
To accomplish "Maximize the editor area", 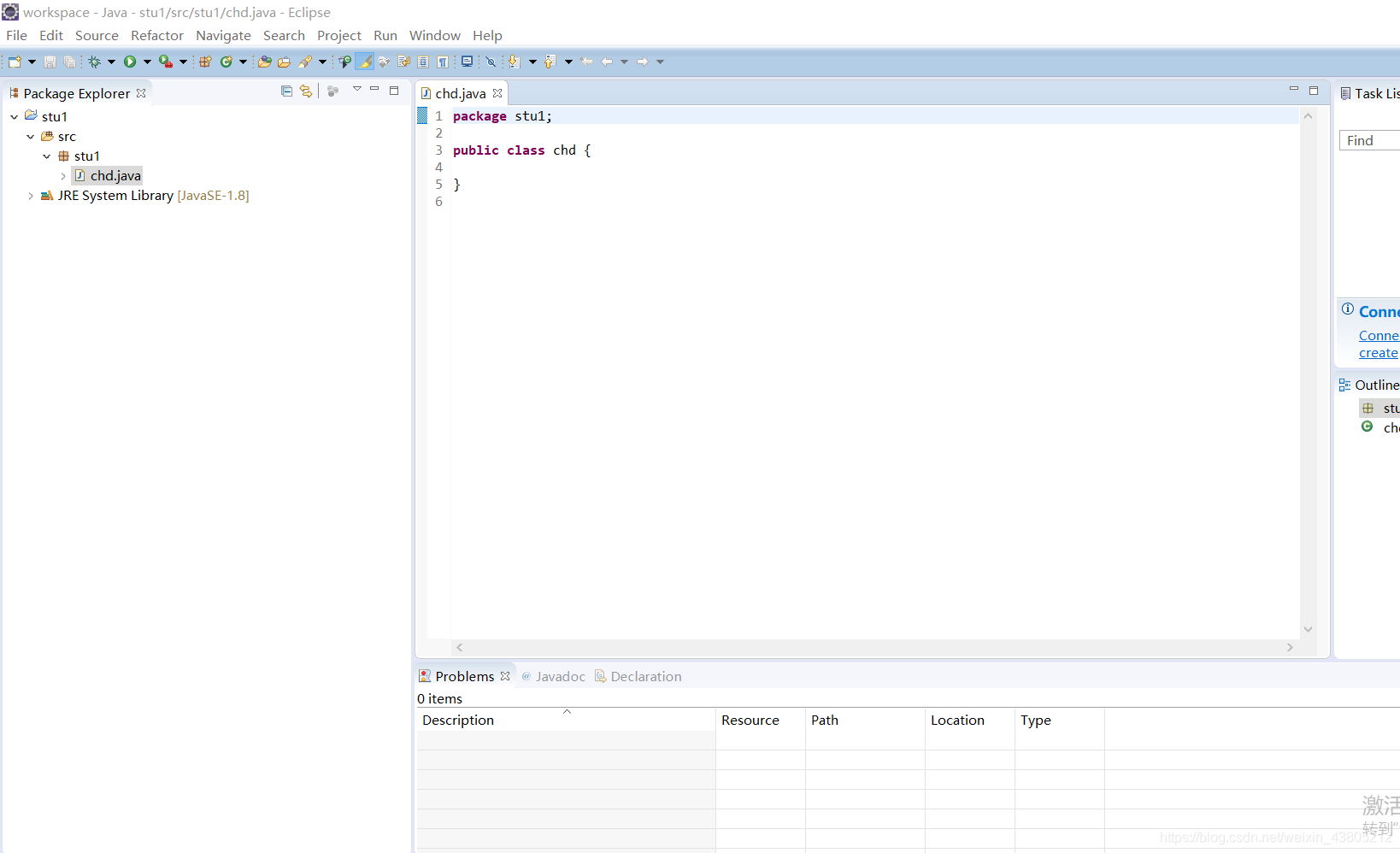I will pos(1314,90).
